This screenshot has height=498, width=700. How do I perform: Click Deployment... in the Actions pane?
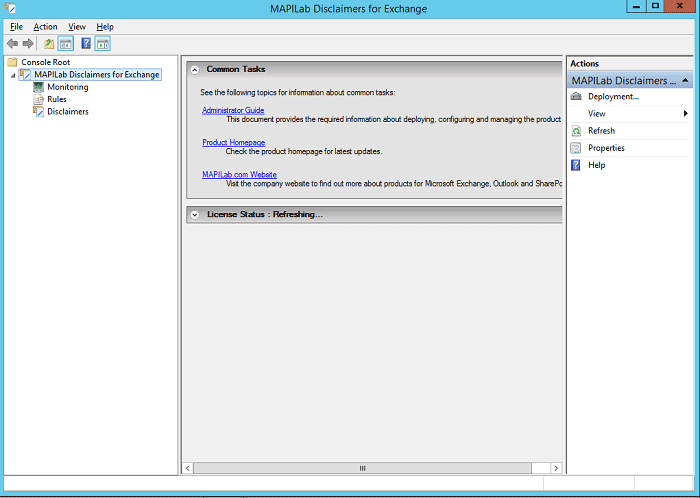coord(613,96)
